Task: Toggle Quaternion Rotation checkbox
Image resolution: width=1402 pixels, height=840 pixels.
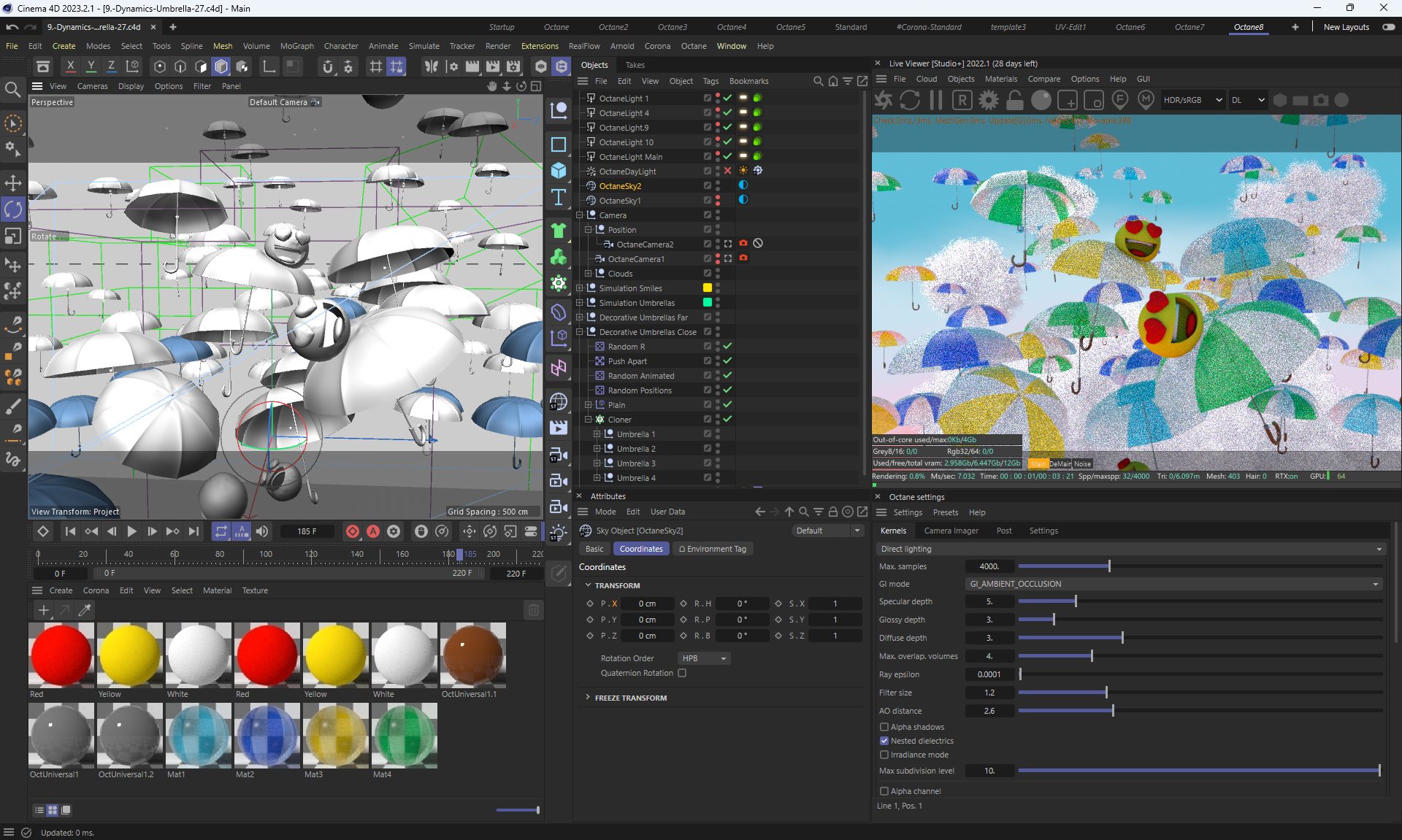Action: 682,673
